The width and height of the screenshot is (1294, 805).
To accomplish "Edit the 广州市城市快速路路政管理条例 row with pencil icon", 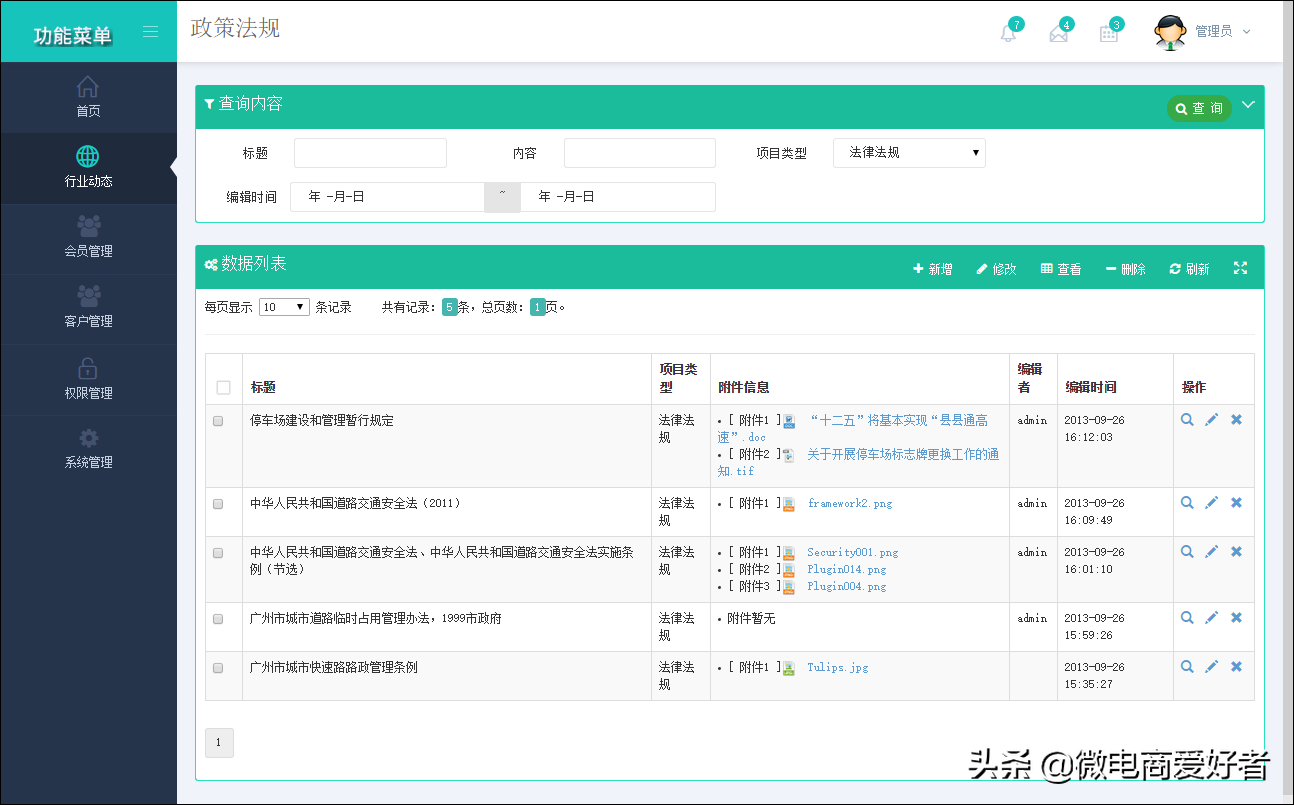I will (1212, 667).
